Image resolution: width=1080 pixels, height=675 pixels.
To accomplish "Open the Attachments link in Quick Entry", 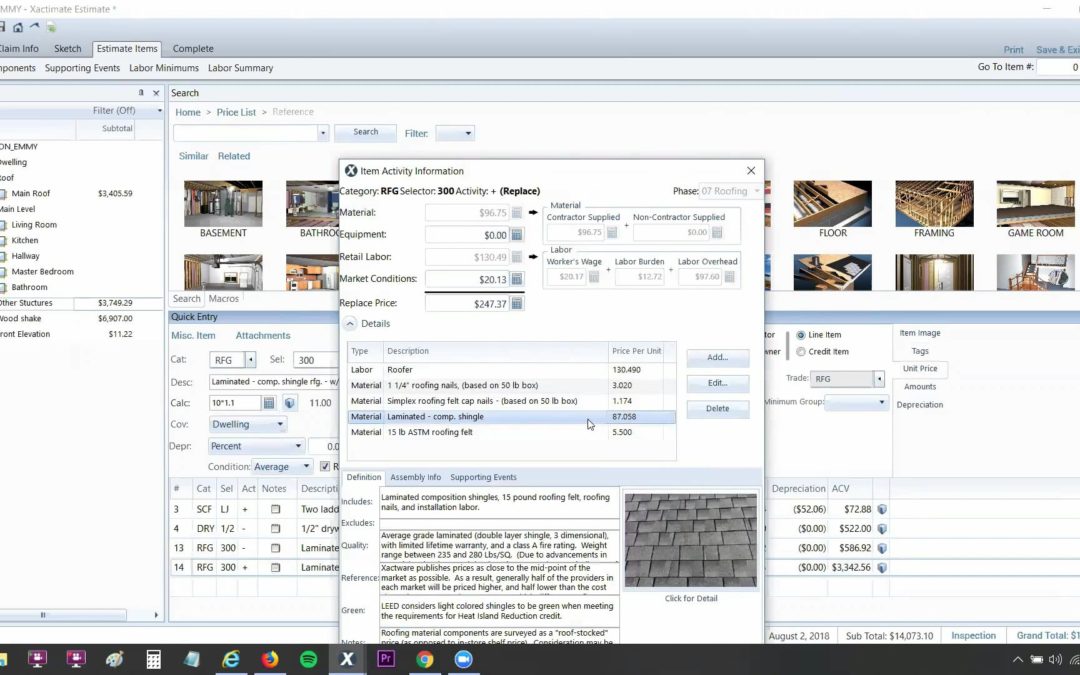I will [262, 335].
